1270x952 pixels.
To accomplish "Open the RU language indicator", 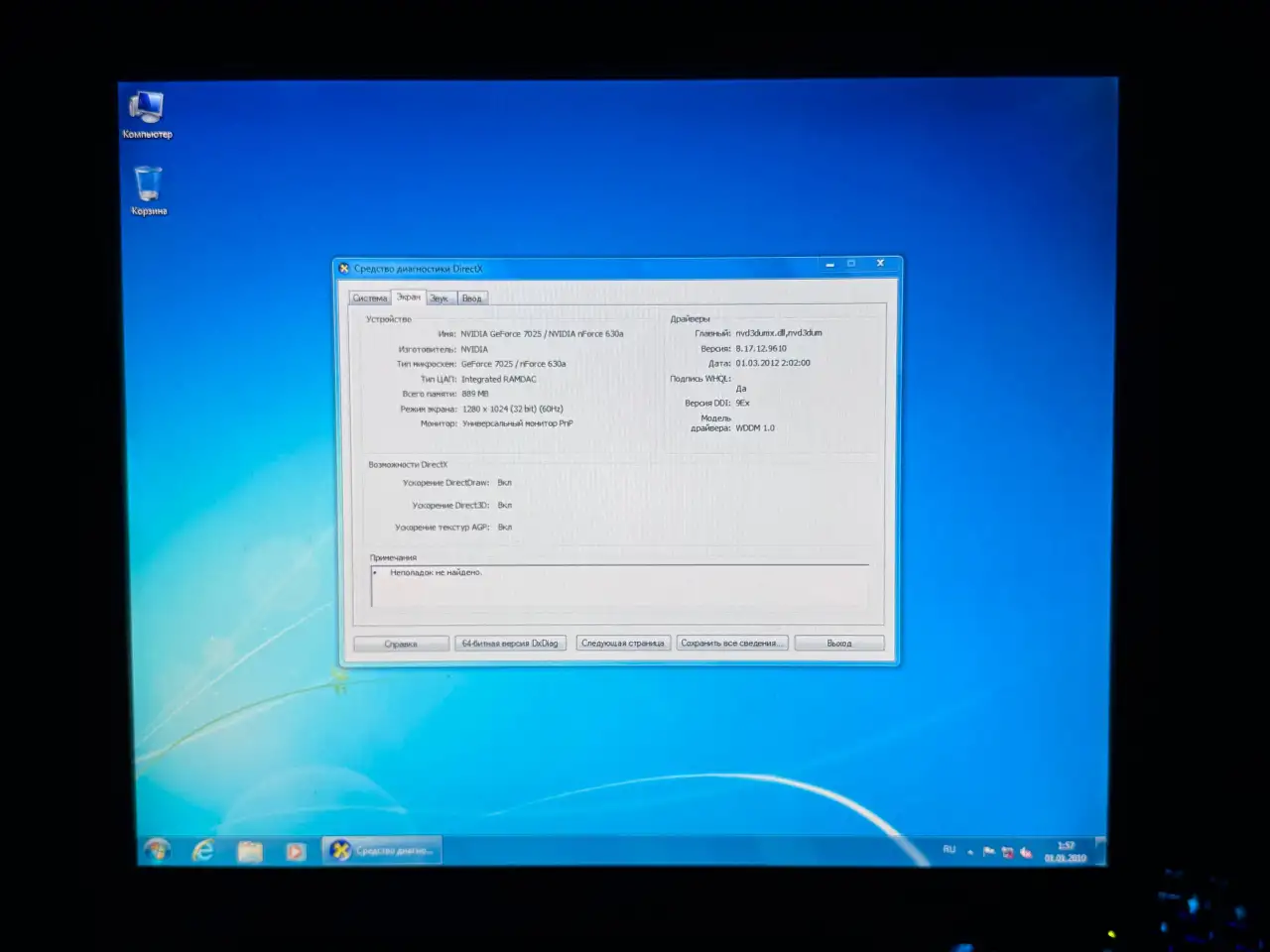I will coord(950,850).
